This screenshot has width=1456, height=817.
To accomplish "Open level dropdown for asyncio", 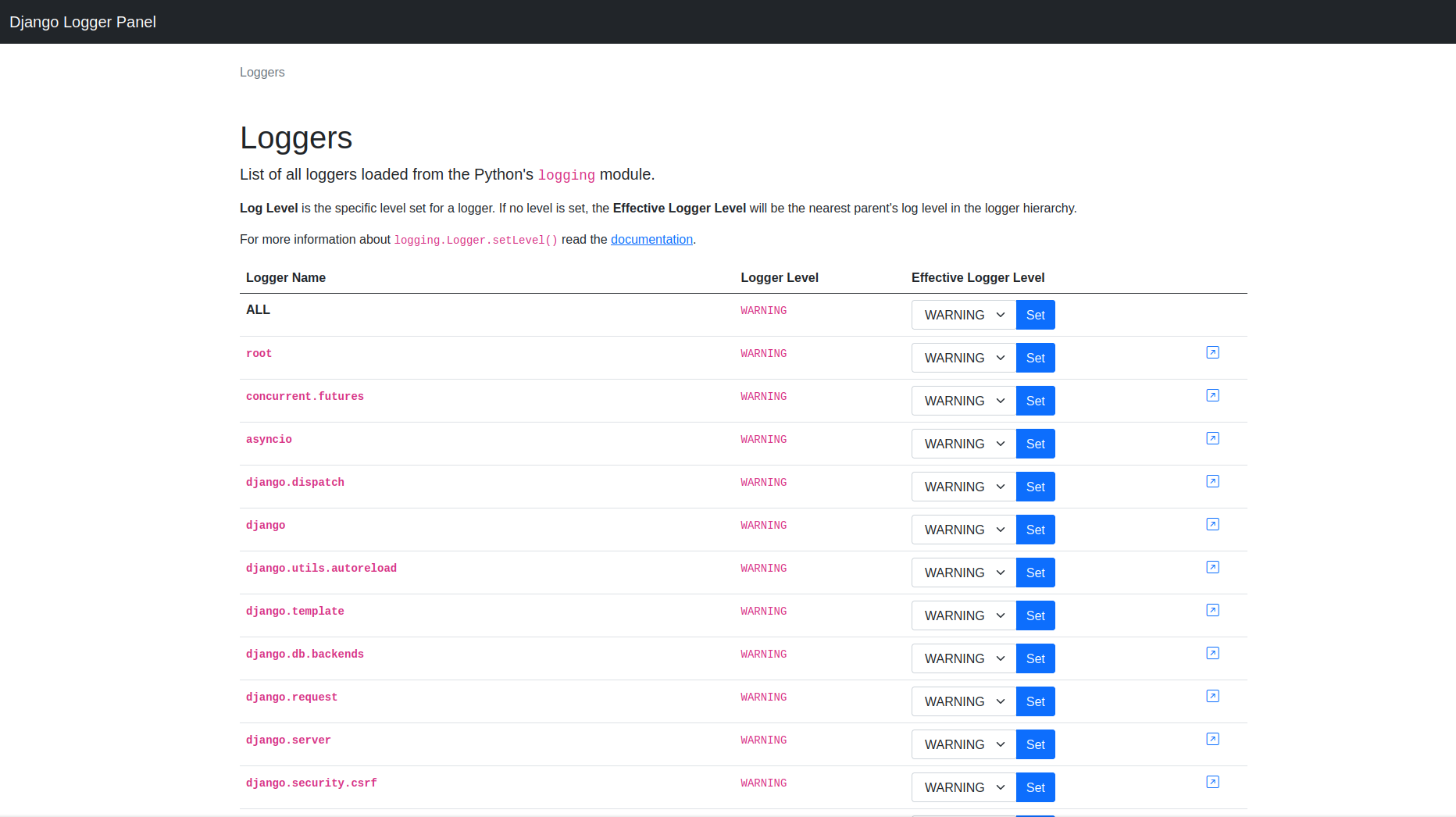I will click(964, 444).
